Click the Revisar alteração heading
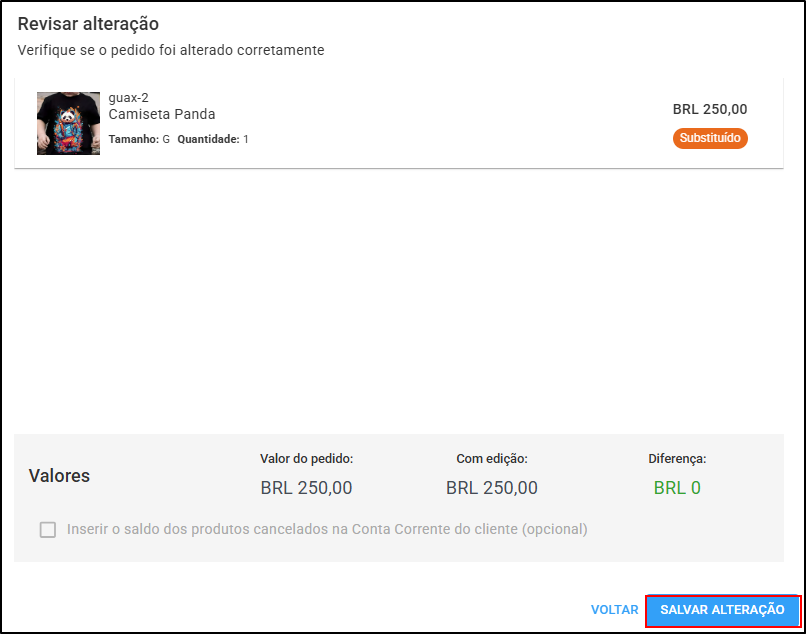The image size is (806, 634). click(x=88, y=24)
